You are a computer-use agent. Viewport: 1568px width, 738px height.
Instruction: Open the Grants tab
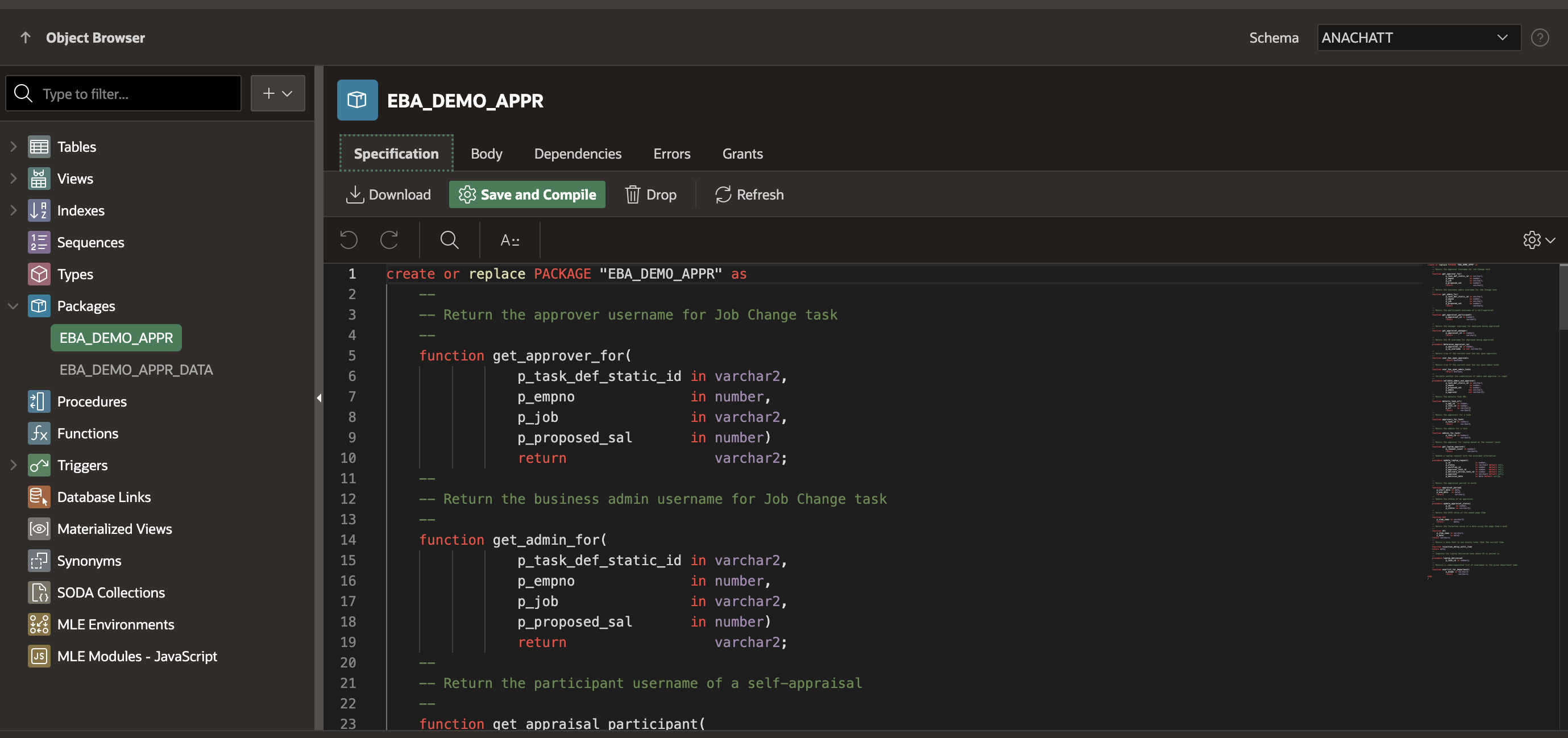click(x=742, y=154)
